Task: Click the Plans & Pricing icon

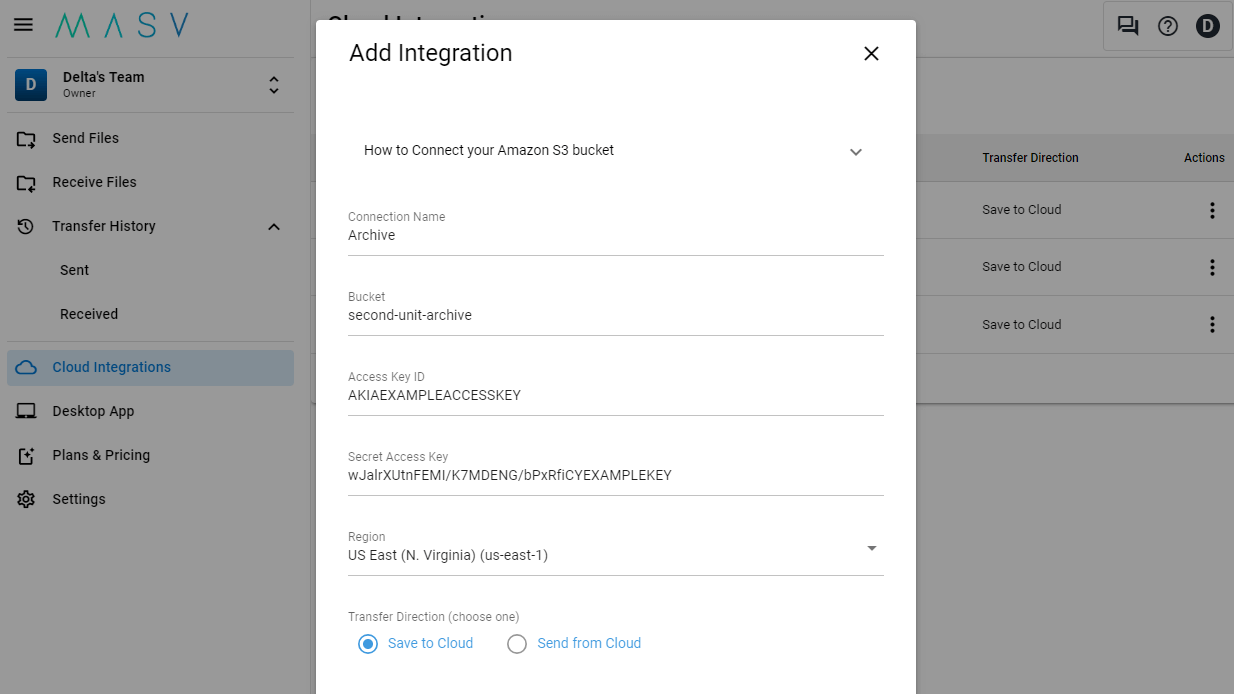Action: (x=27, y=455)
